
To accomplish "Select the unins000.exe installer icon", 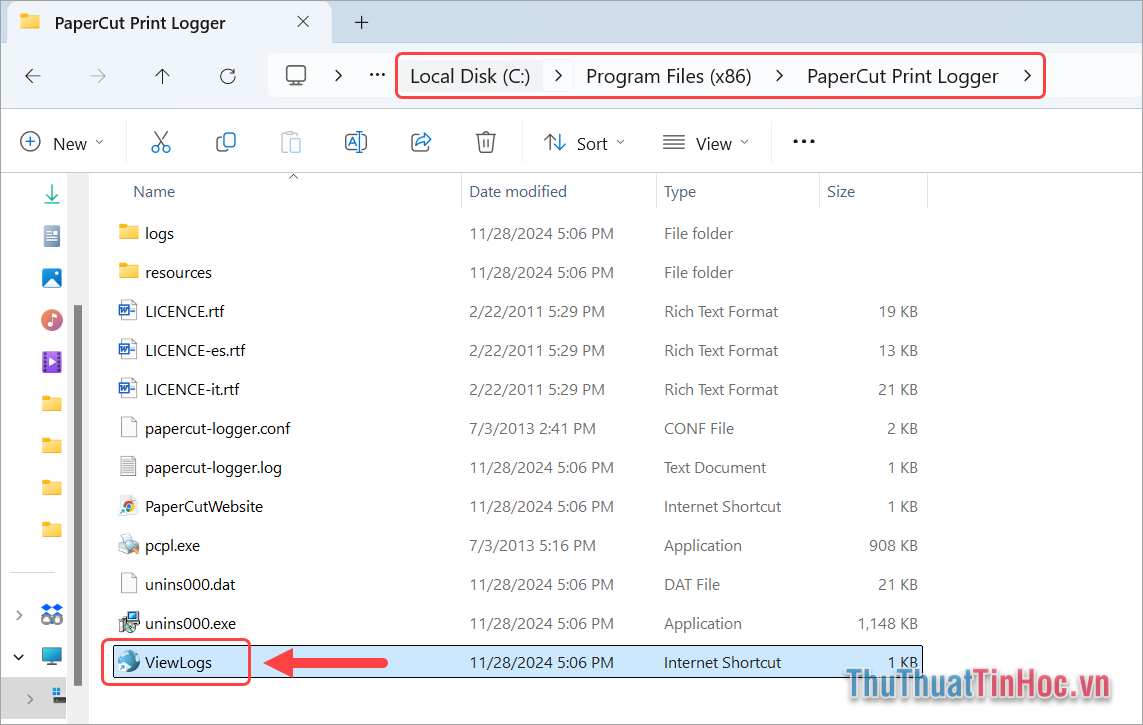I will pos(128,623).
